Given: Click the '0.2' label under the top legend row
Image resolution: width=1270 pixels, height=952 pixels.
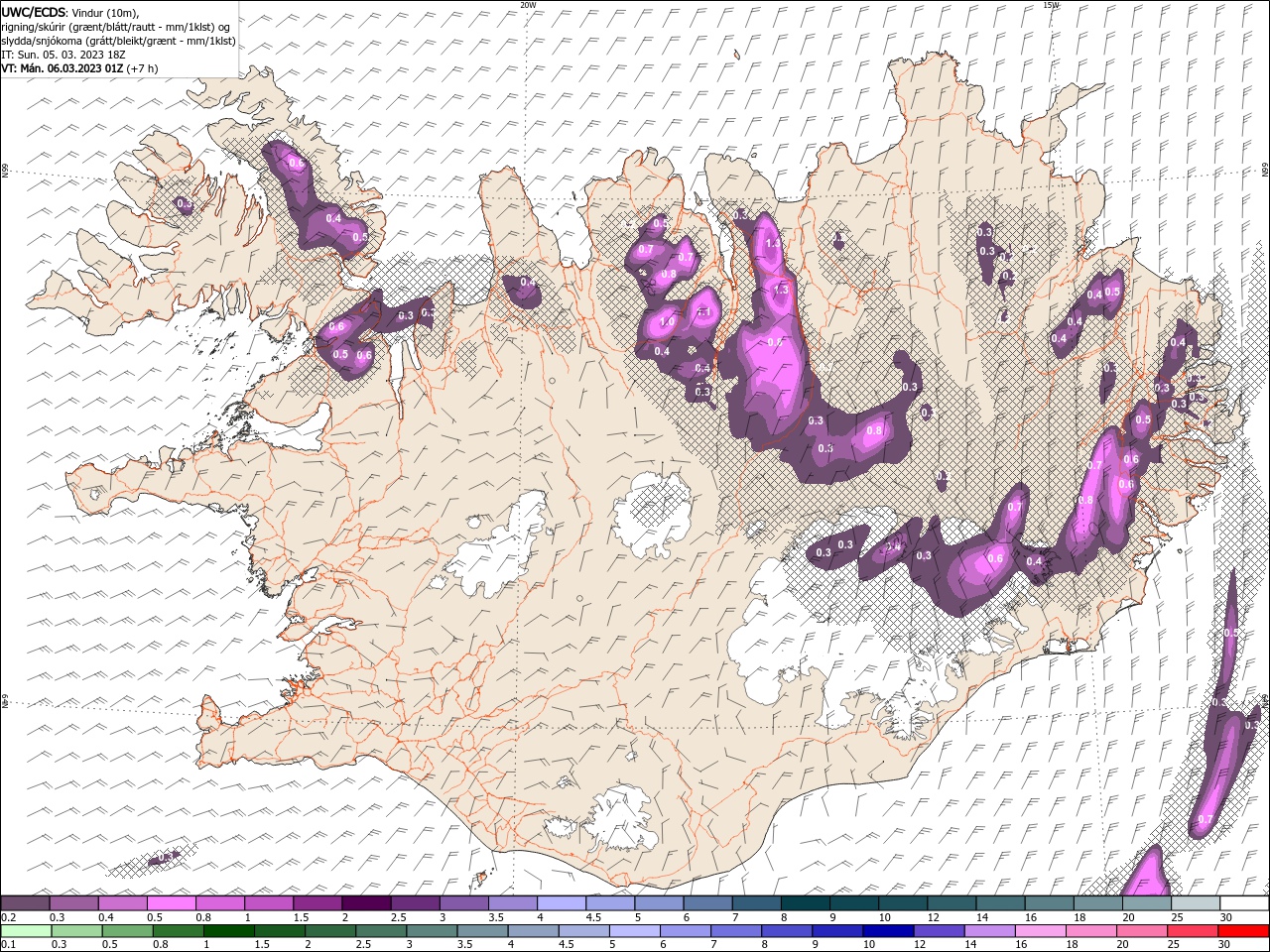Looking at the screenshot, I should point(9,917).
